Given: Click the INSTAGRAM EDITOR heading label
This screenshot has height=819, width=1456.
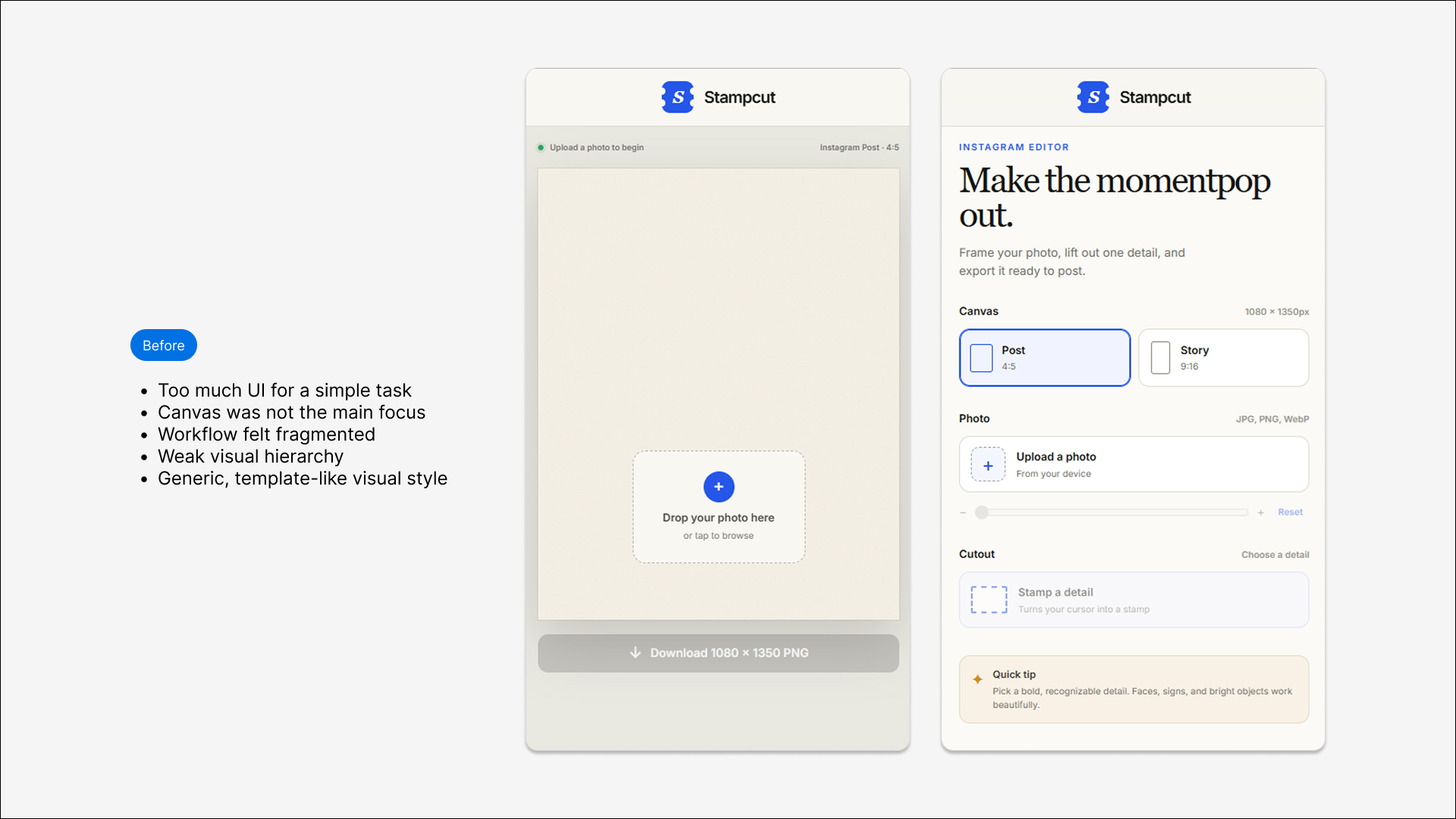Looking at the screenshot, I should (1014, 147).
